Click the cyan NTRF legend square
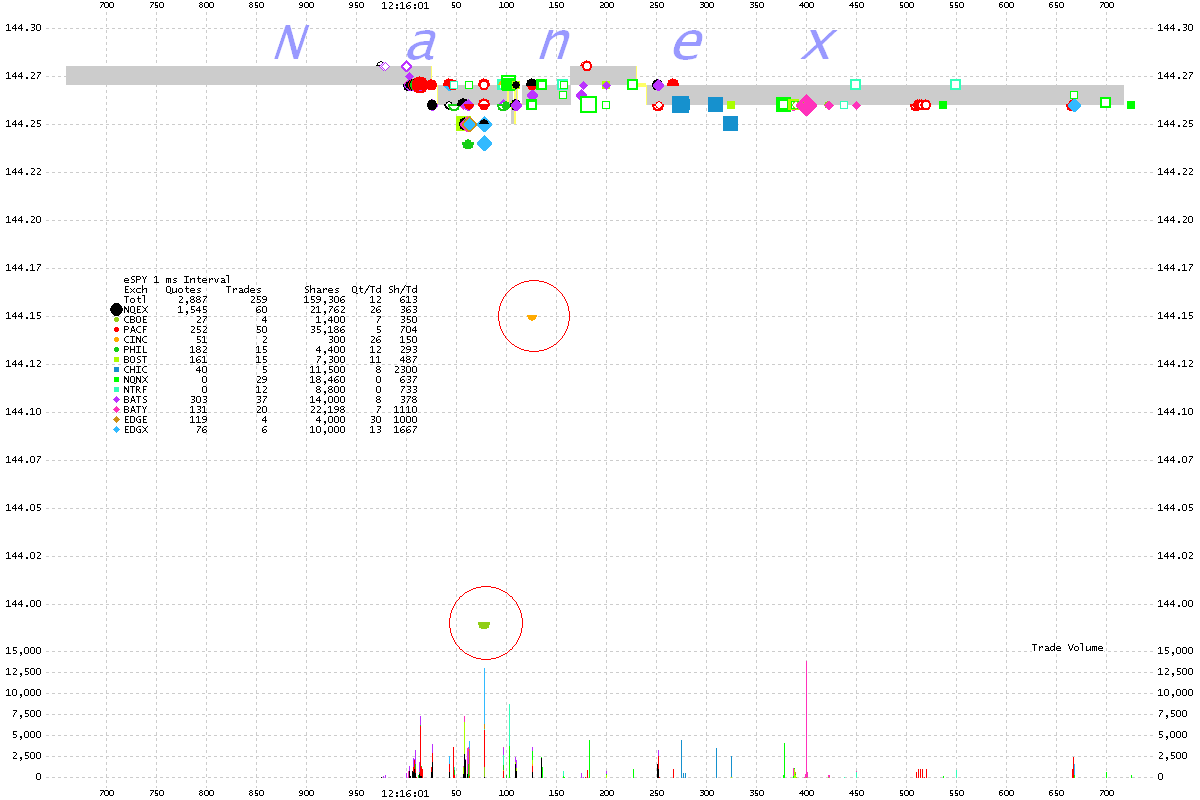This screenshot has width=1200, height=800. 117,389
